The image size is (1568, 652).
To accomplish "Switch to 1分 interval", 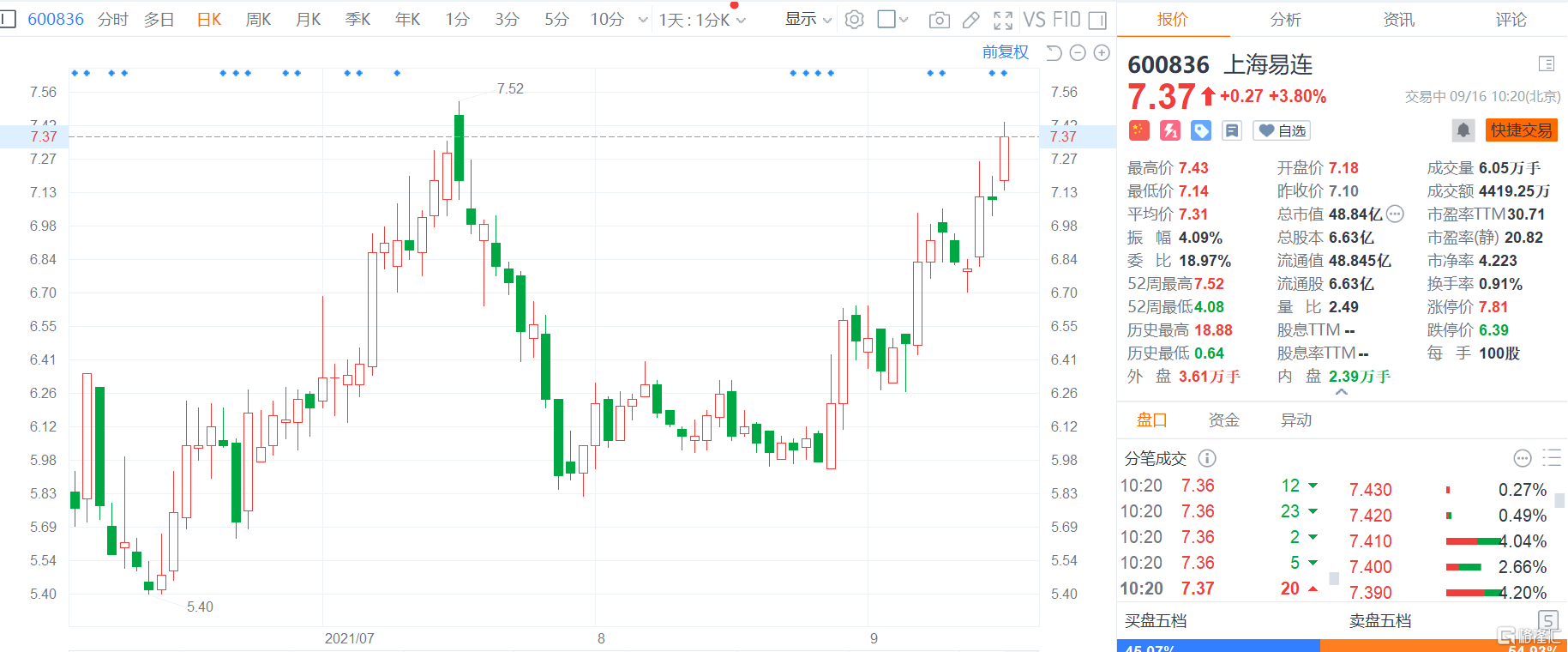I will [x=457, y=19].
